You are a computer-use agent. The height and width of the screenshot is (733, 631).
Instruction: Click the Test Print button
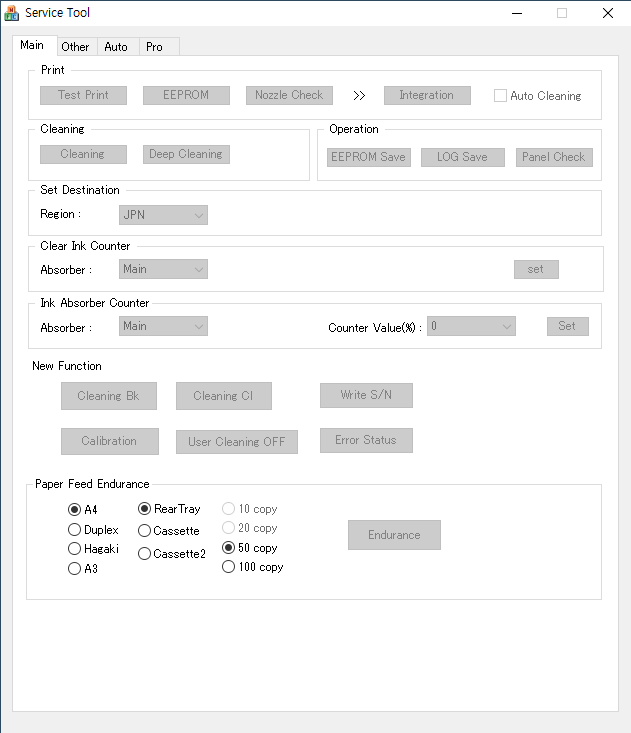point(83,95)
